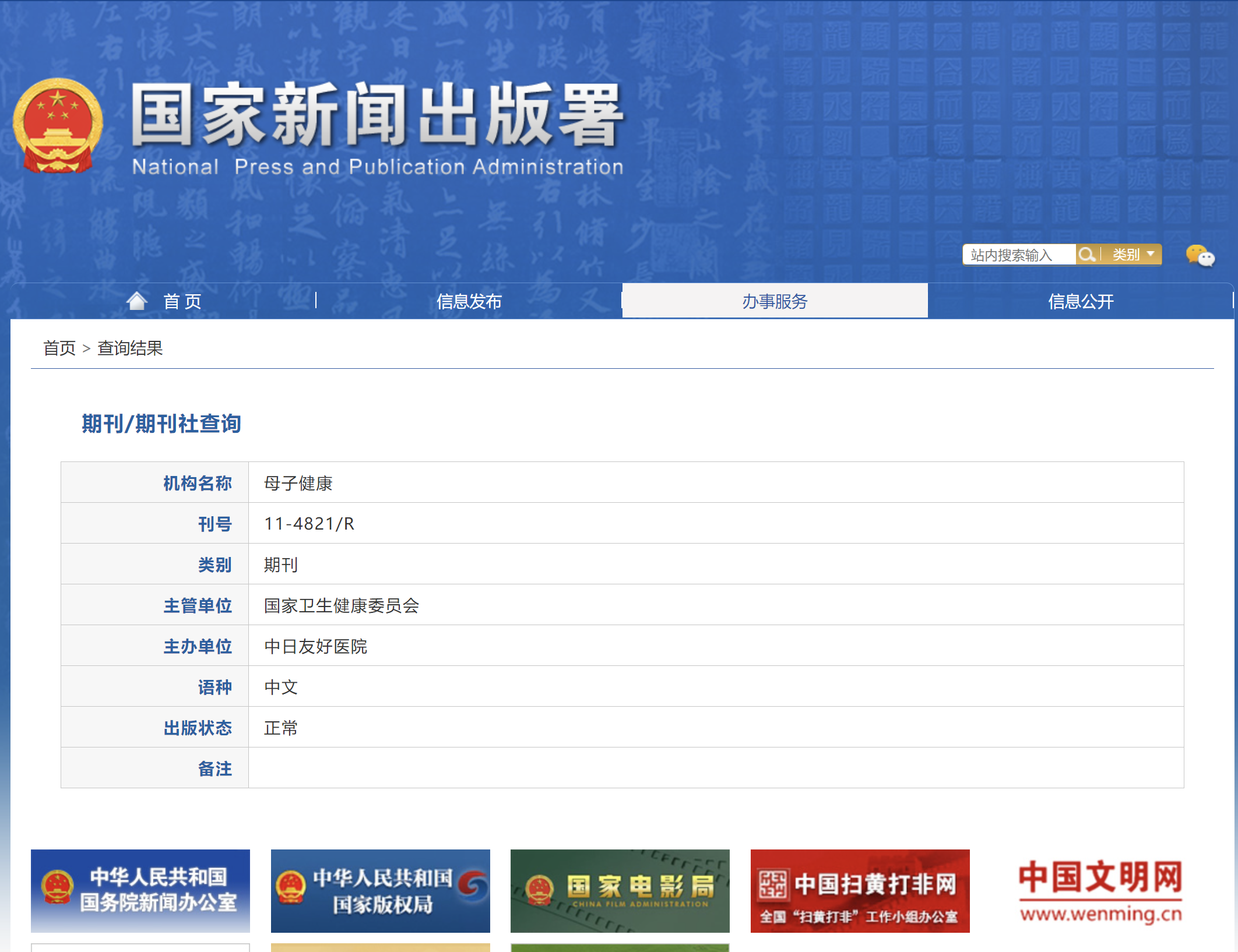Click the magnifier search icon

point(1086,255)
